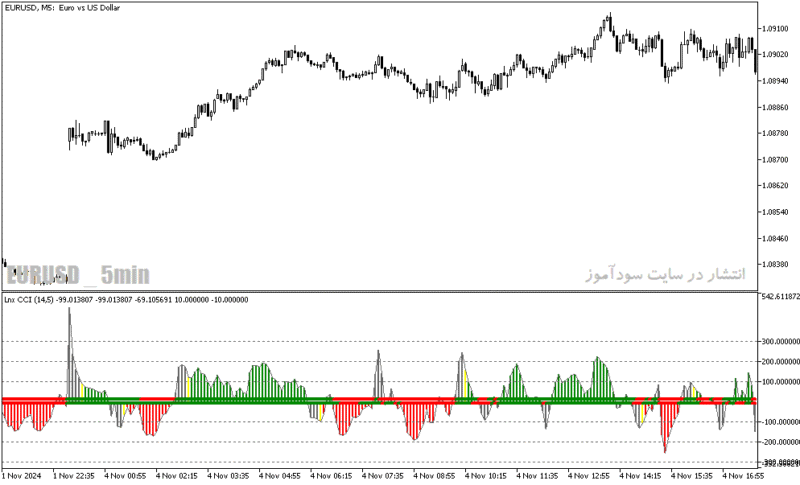Click the 1.09100 price level on axis
The image size is (800, 485).
[x=775, y=29]
